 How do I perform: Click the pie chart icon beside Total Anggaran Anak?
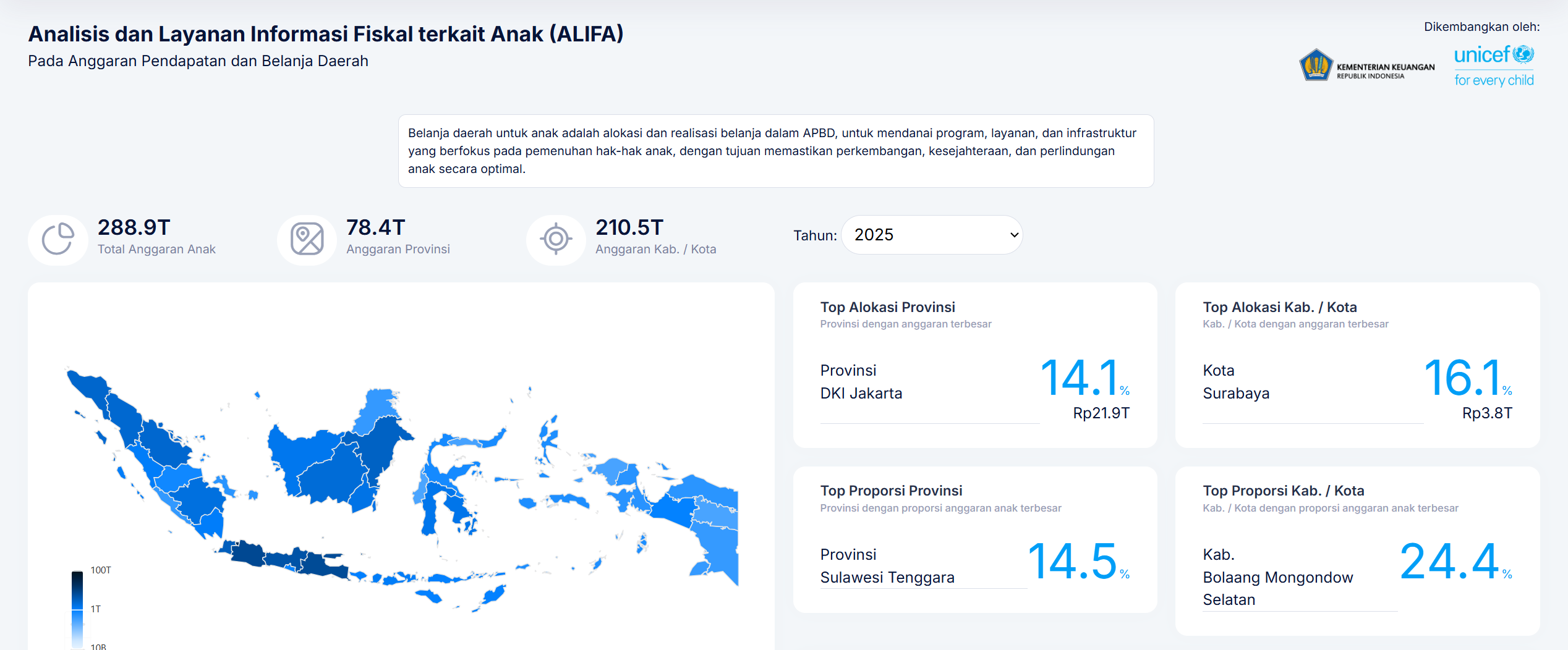(x=57, y=239)
